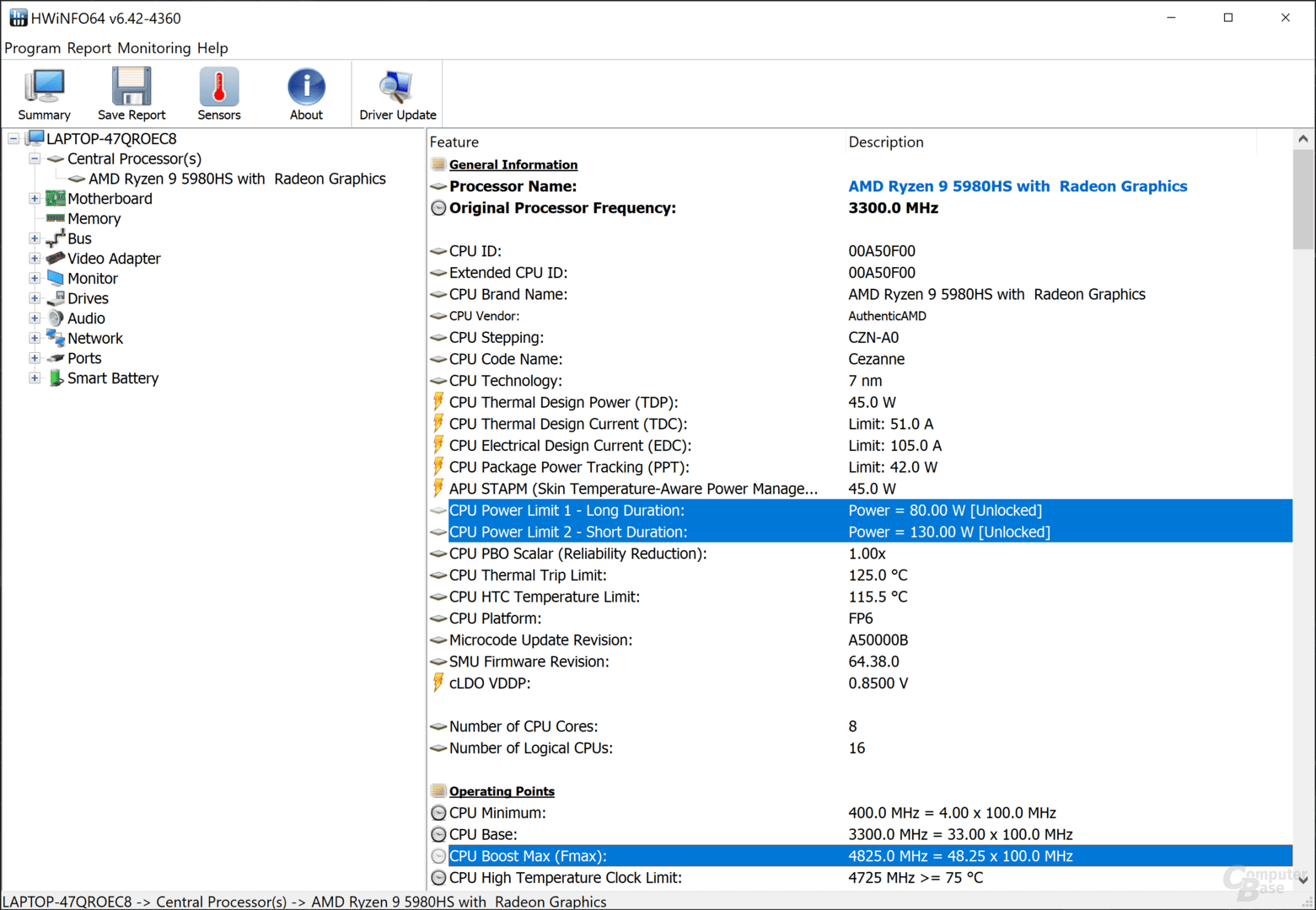This screenshot has height=910, width=1316.
Task: Click the Feature column header
Action: point(636,142)
